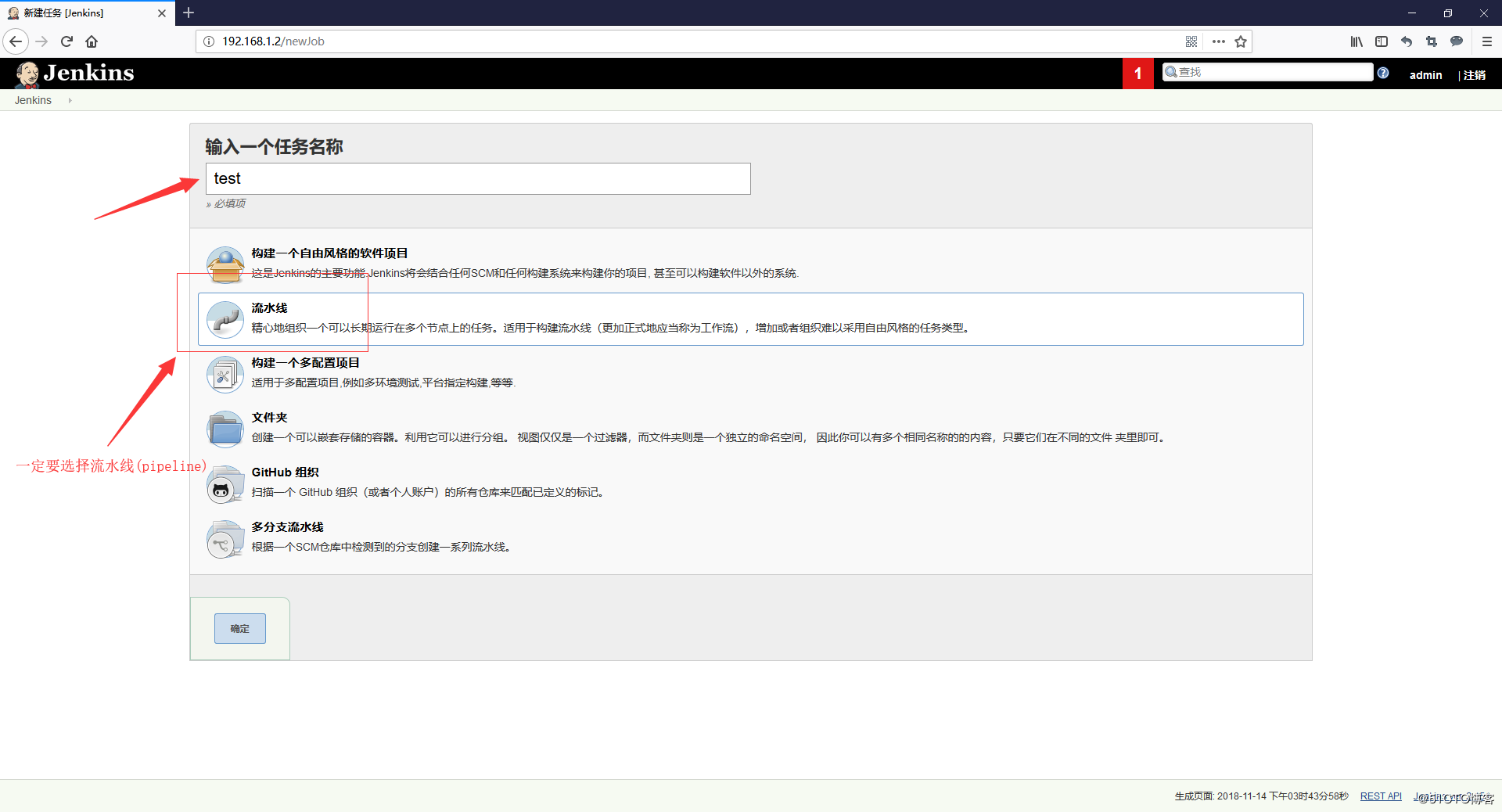Click the reload page icon

click(66, 41)
